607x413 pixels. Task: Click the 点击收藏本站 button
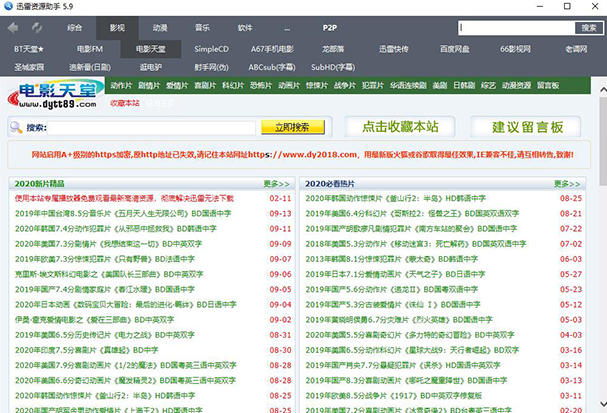coord(400,127)
